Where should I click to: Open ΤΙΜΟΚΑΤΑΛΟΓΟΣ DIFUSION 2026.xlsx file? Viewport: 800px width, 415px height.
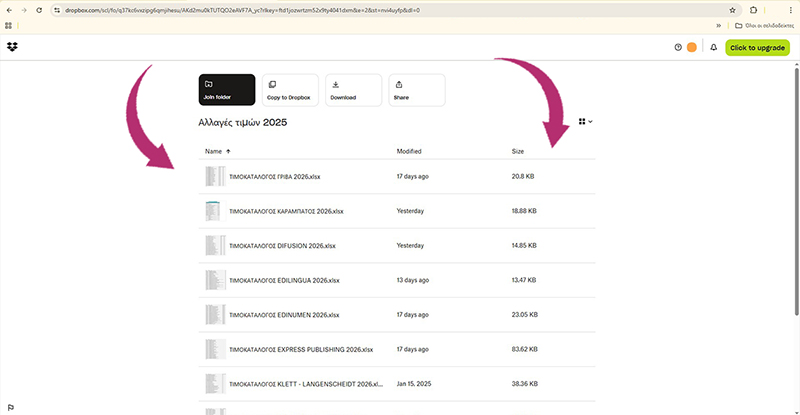(x=285, y=246)
